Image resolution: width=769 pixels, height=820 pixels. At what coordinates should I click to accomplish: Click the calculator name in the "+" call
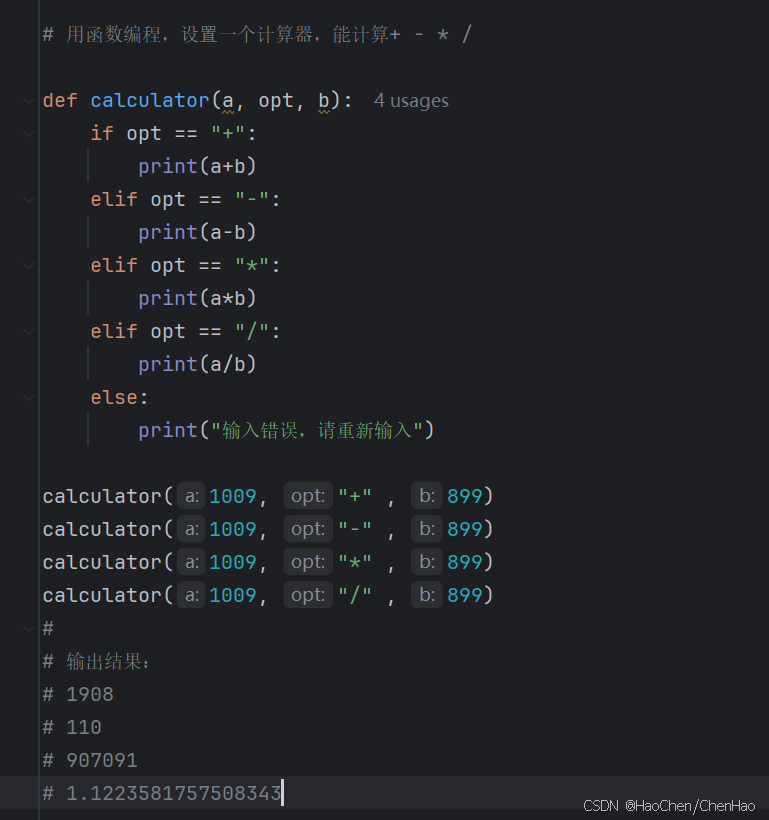pyautogui.click(x=102, y=496)
